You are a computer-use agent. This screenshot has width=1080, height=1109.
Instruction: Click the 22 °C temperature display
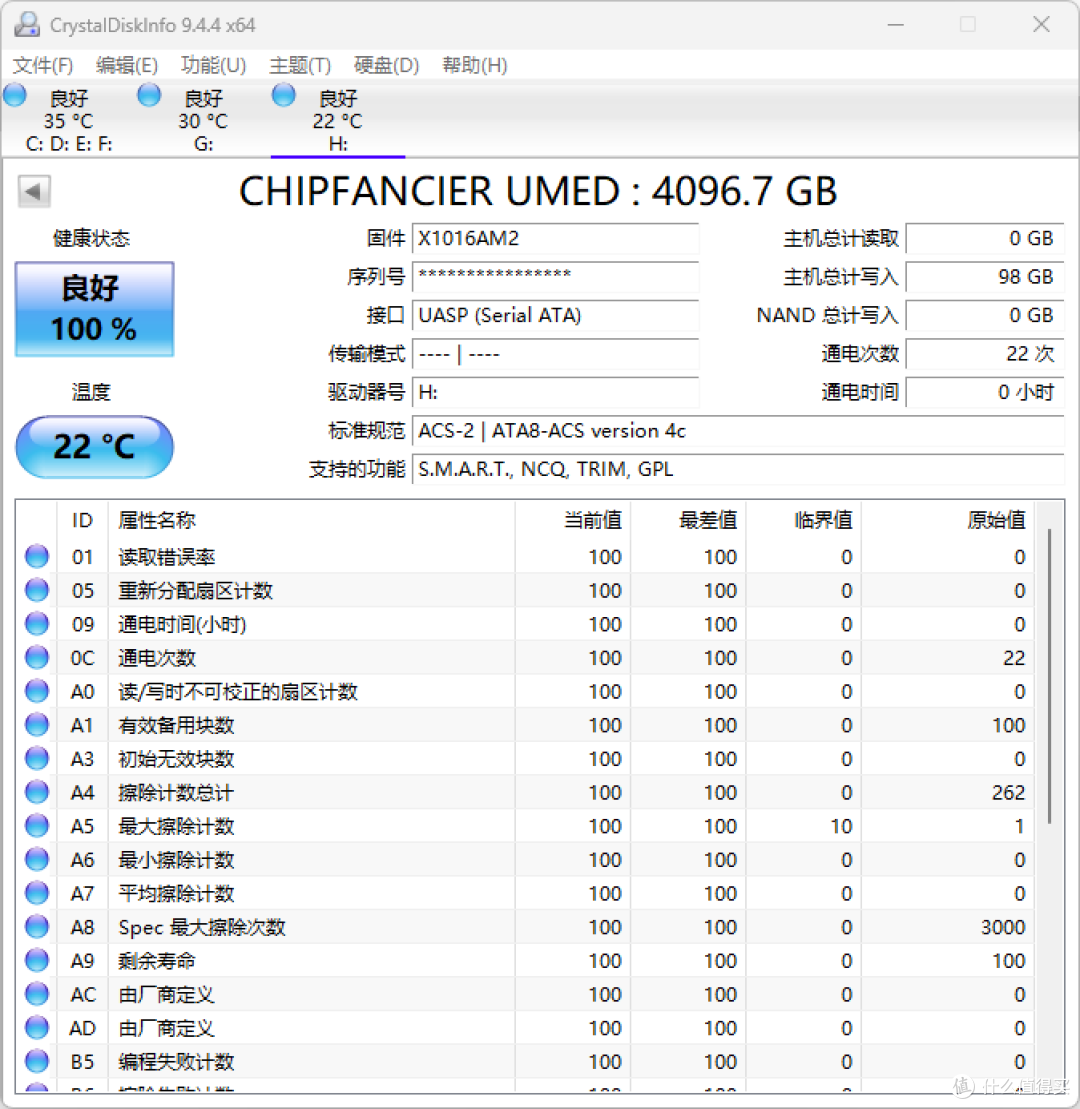pos(93,447)
